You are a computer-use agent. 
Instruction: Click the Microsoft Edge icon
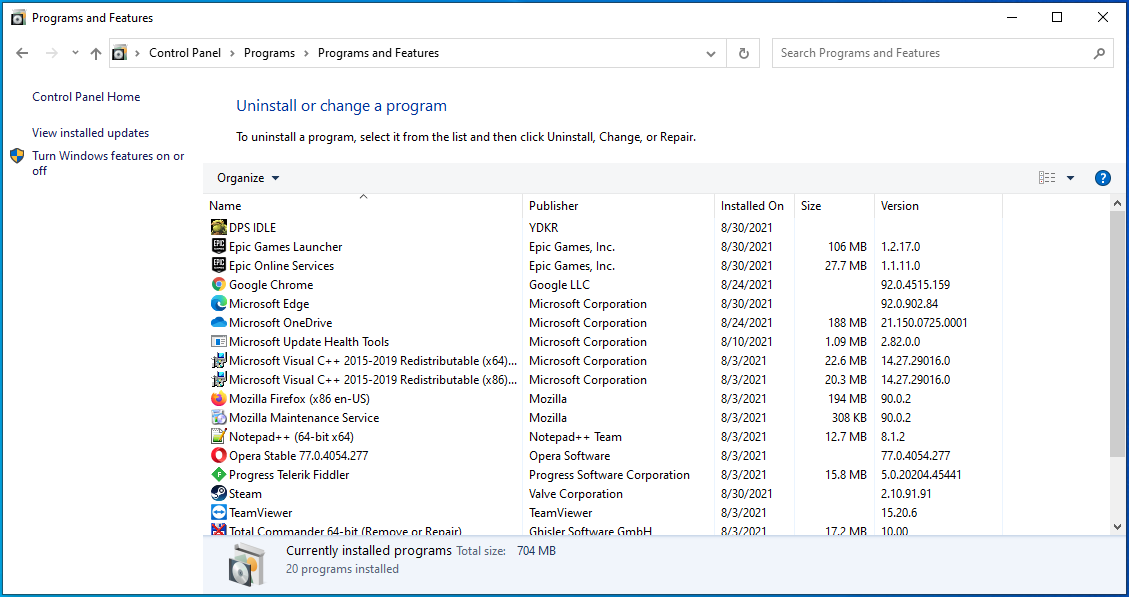[x=219, y=304]
